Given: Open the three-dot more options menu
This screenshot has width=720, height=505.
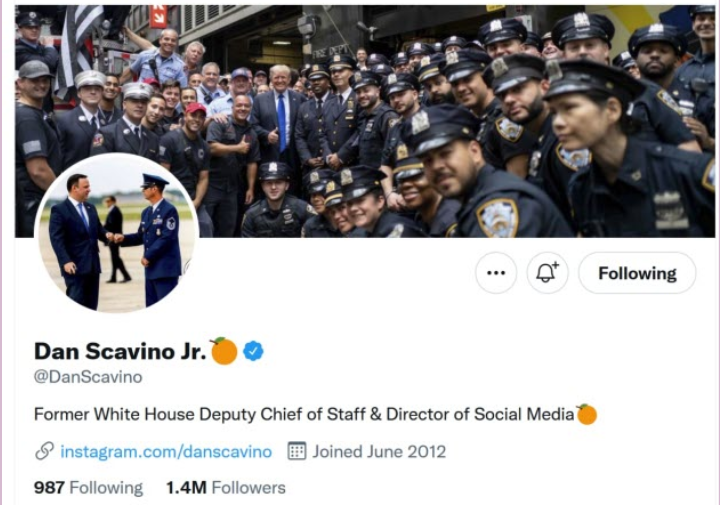Looking at the screenshot, I should (x=496, y=273).
